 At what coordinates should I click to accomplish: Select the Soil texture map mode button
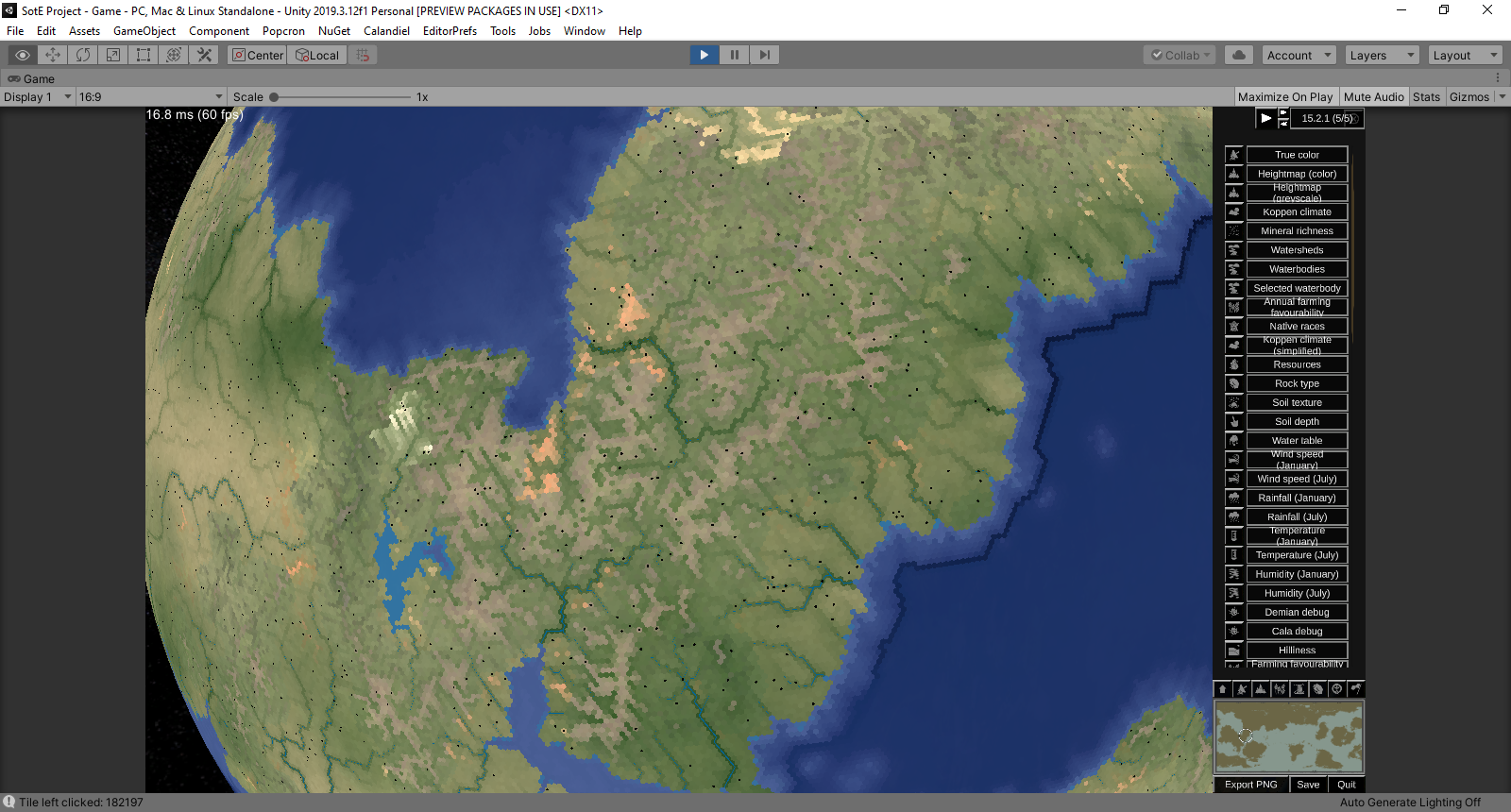1297,402
